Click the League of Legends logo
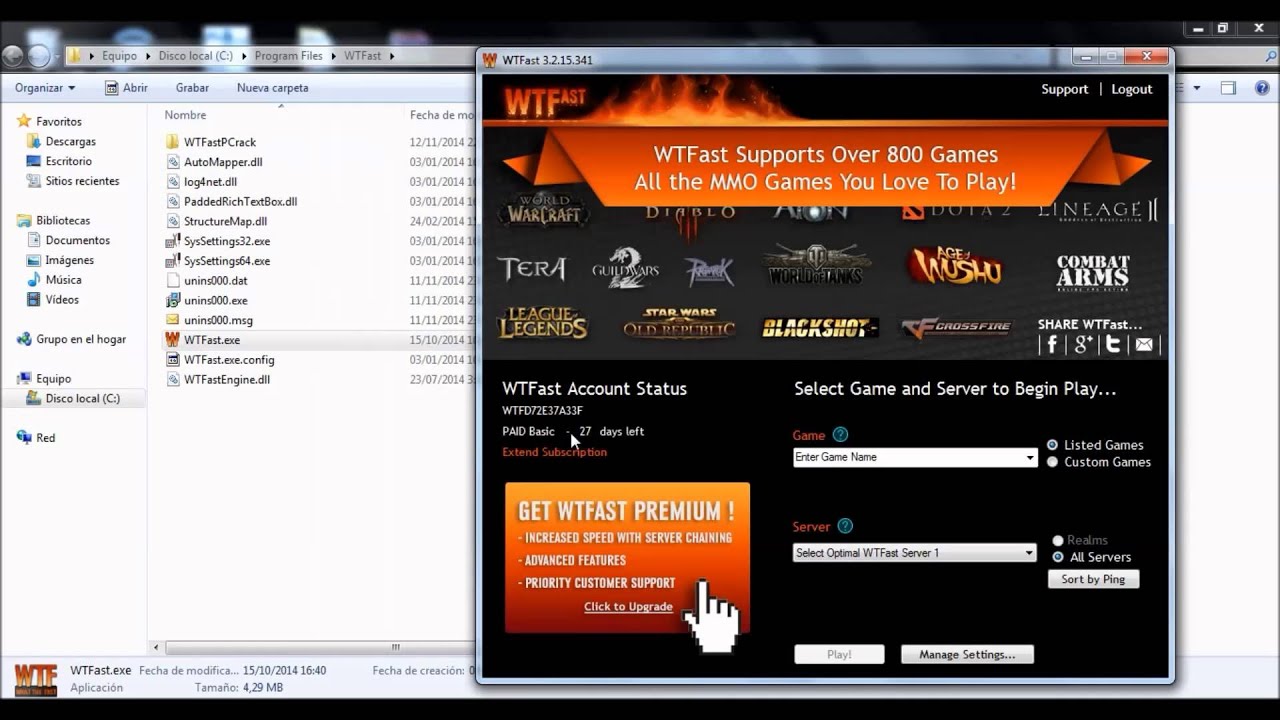This screenshot has height=720, width=1280. point(543,324)
